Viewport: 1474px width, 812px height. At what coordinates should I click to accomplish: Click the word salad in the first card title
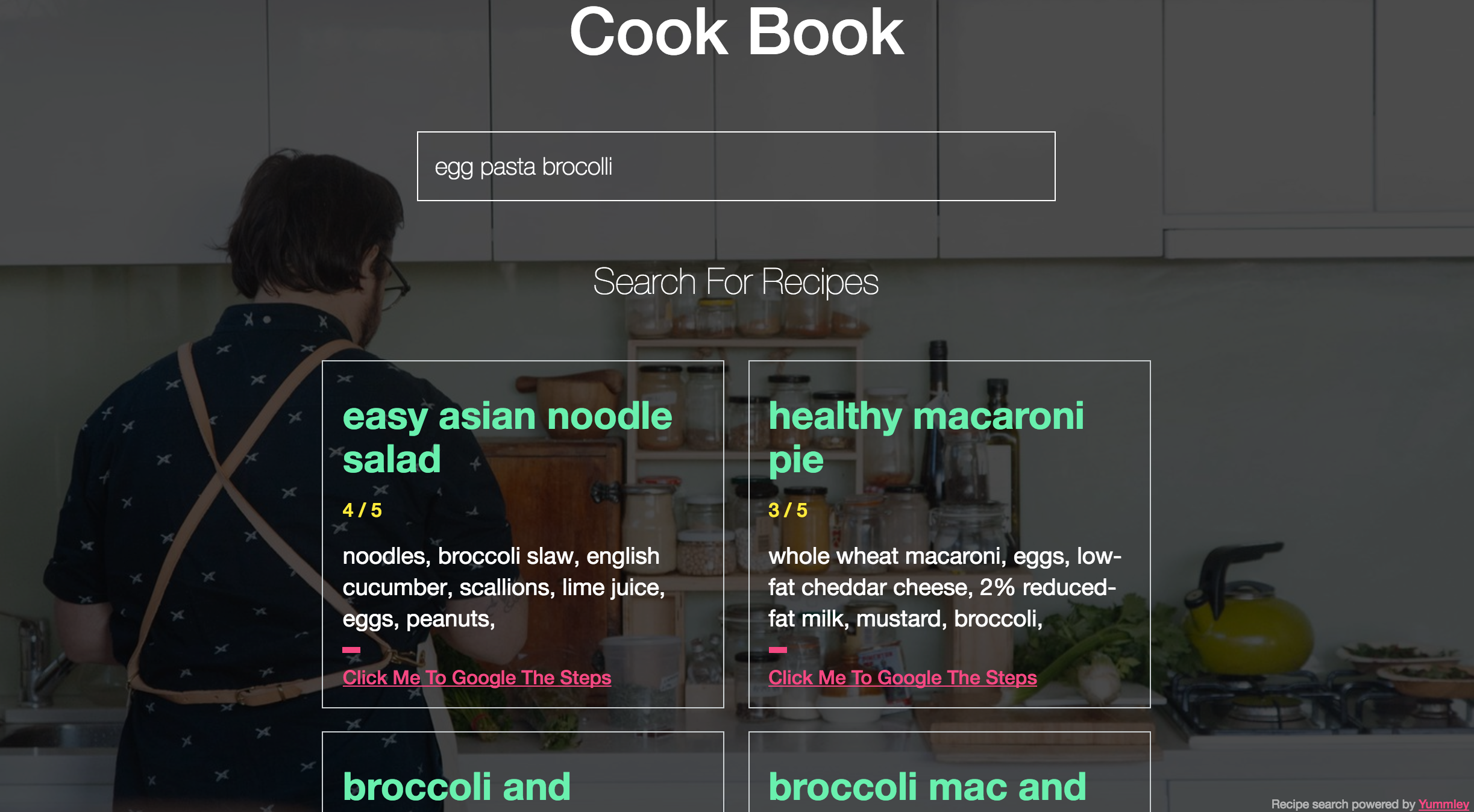392,459
